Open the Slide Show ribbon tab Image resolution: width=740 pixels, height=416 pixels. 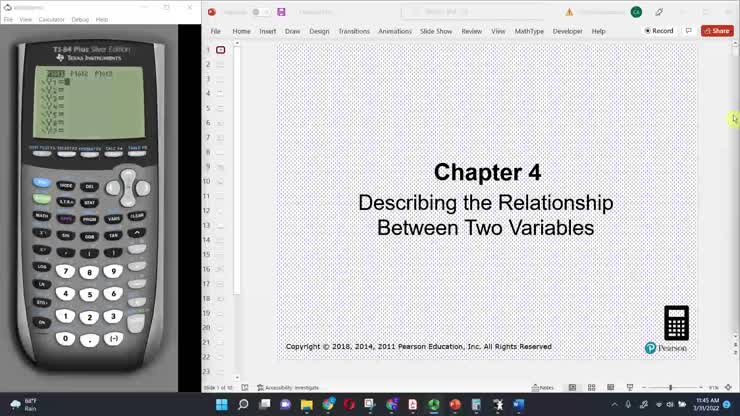[x=435, y=31]
